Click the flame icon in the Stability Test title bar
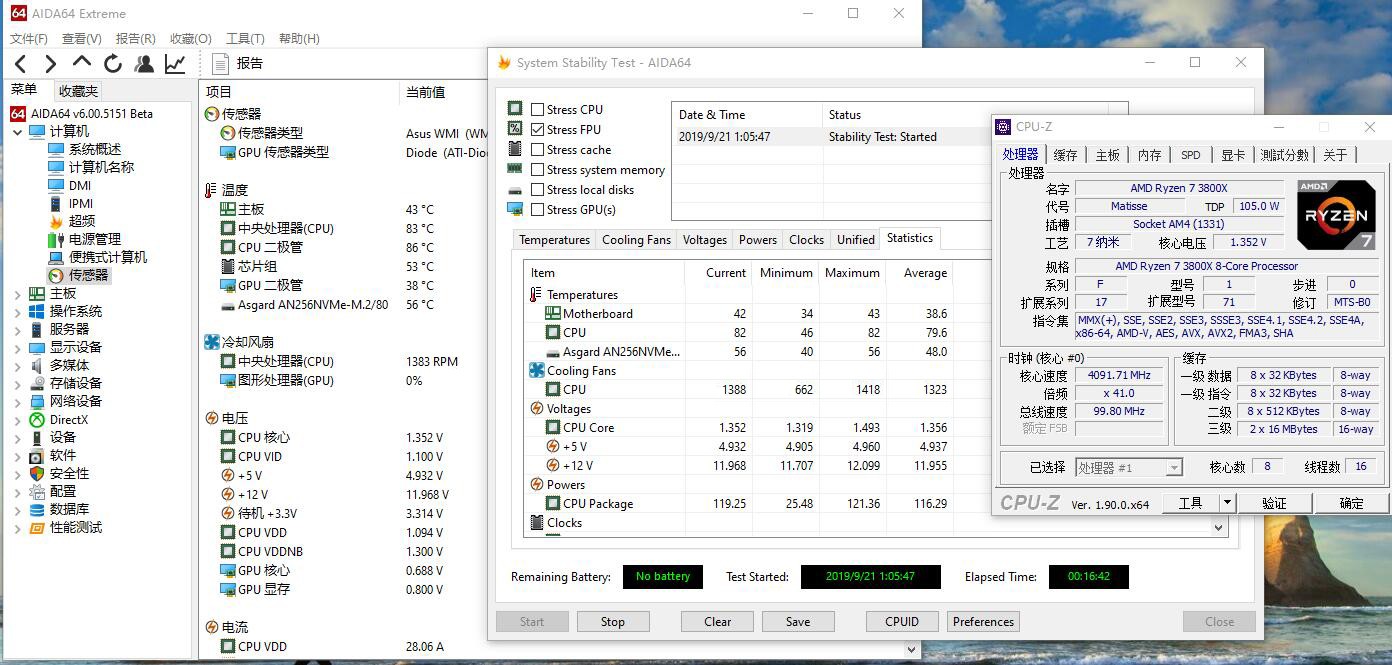1392x665 pixels. coord(504,62)
